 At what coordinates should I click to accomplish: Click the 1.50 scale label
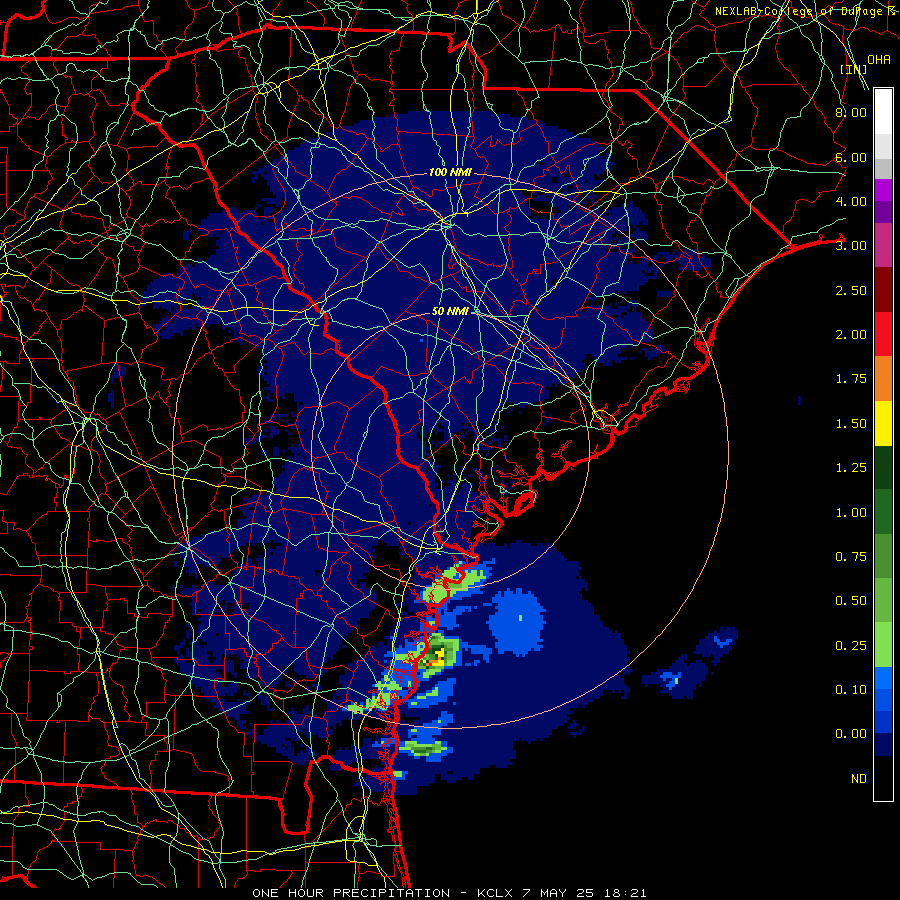(x=851, y=424)
